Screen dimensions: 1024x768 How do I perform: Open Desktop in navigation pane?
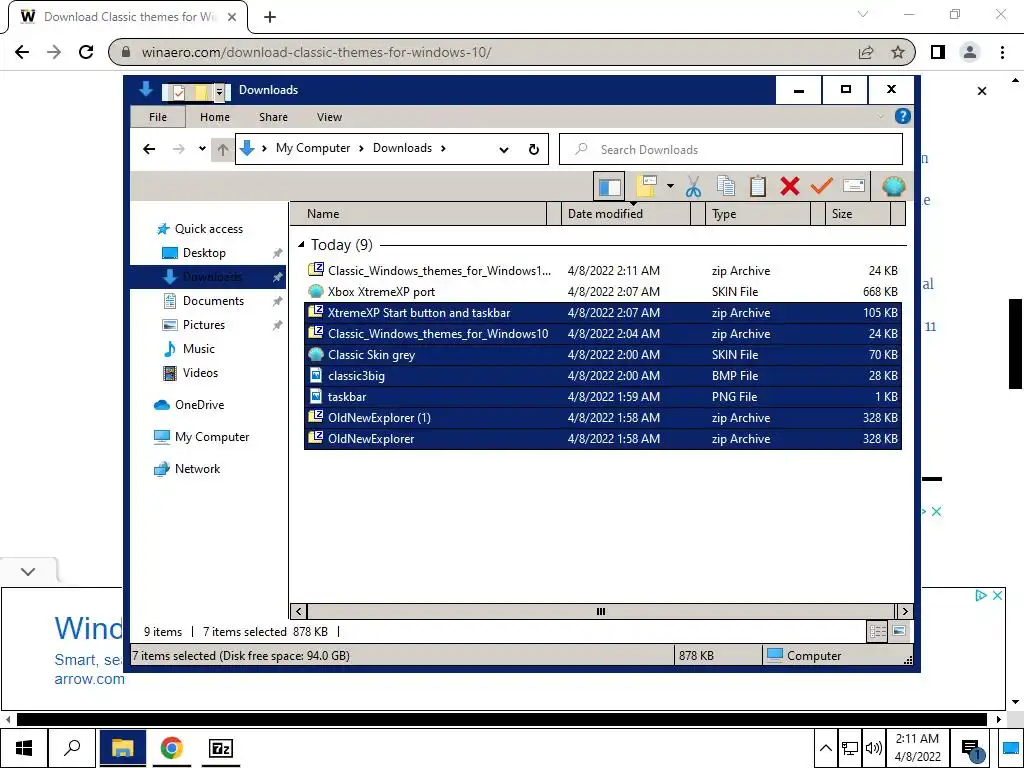(204, 253)
